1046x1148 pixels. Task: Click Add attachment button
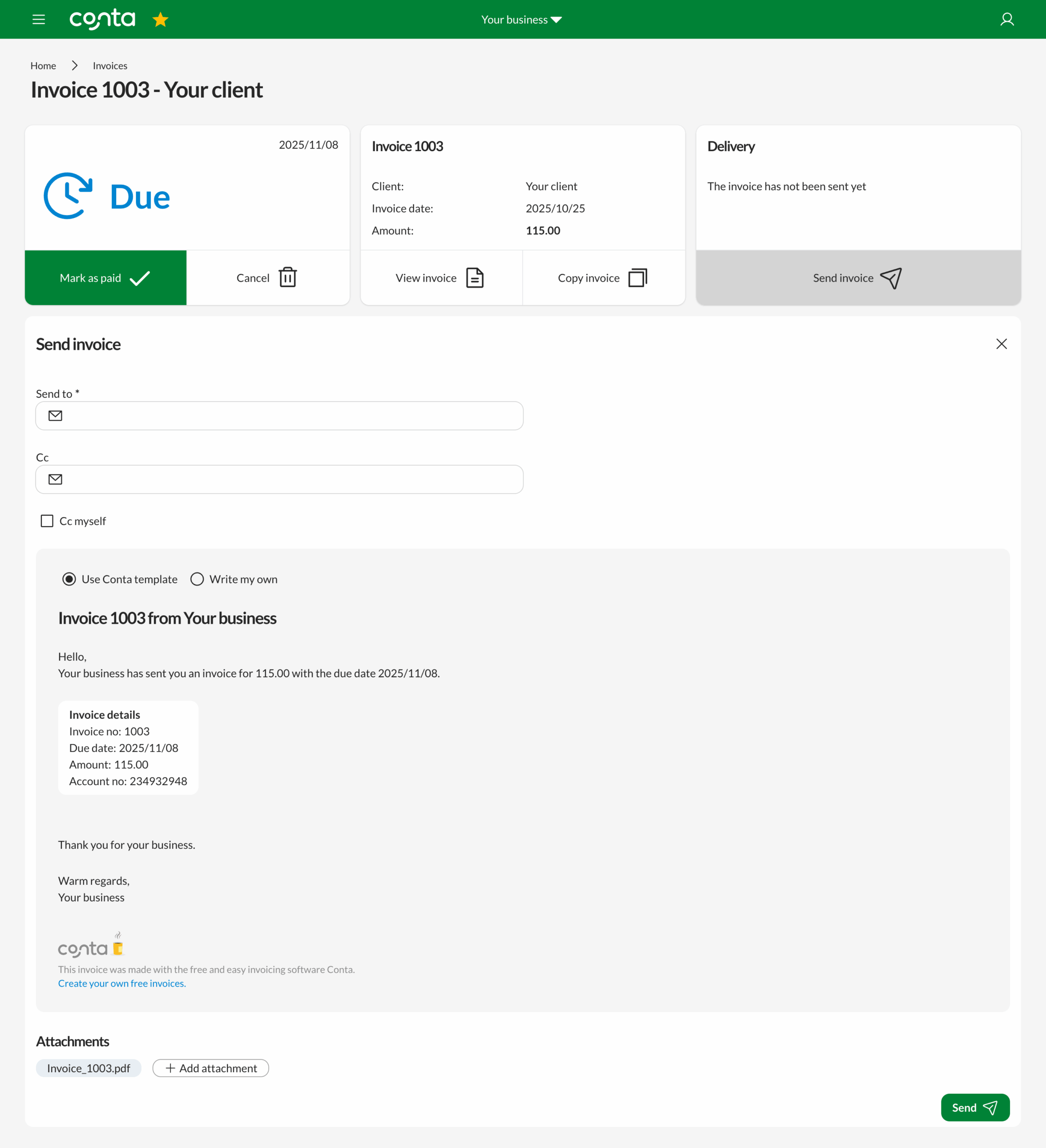[x=211, y=1068]
